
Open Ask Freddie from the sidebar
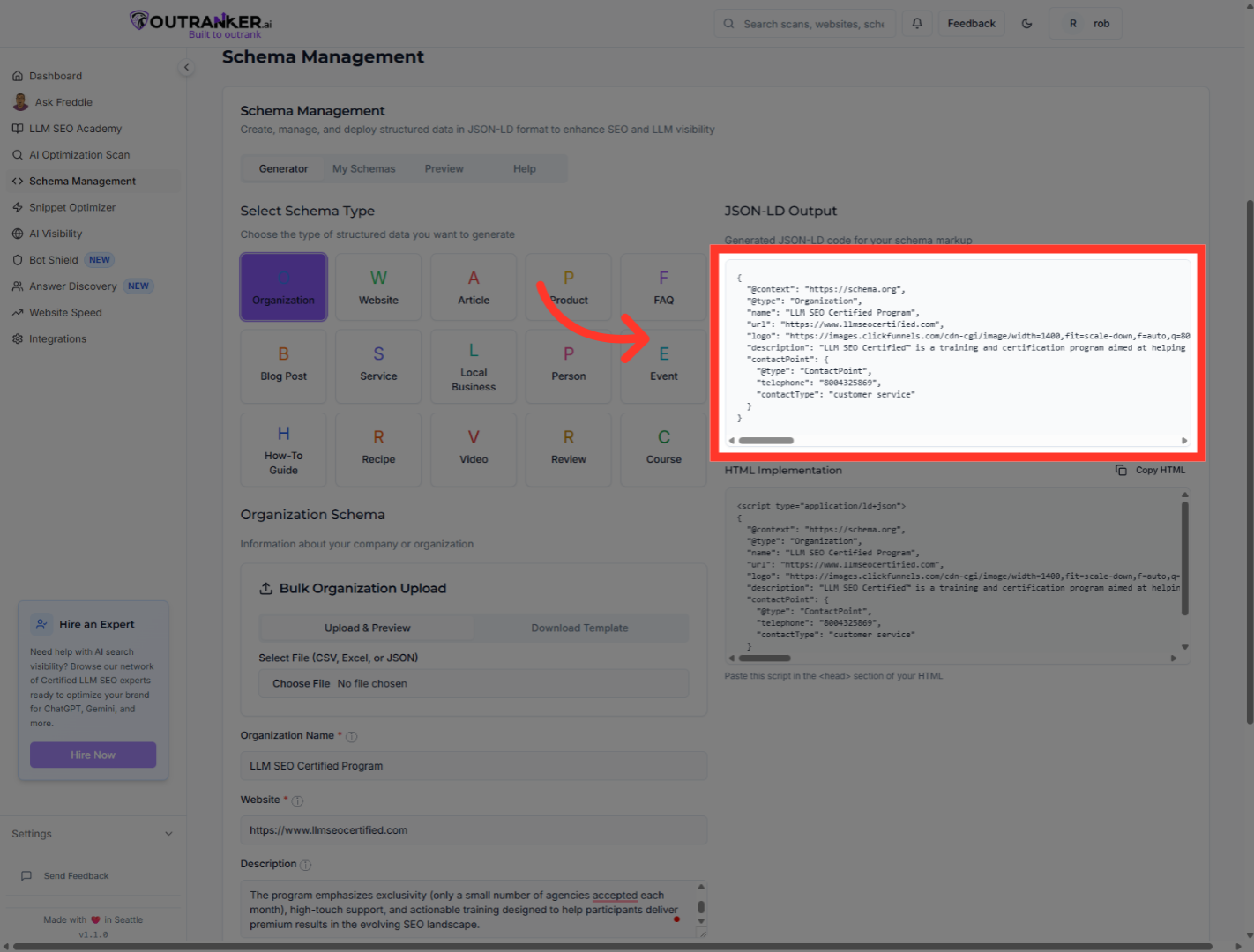(x=63, y=101)
